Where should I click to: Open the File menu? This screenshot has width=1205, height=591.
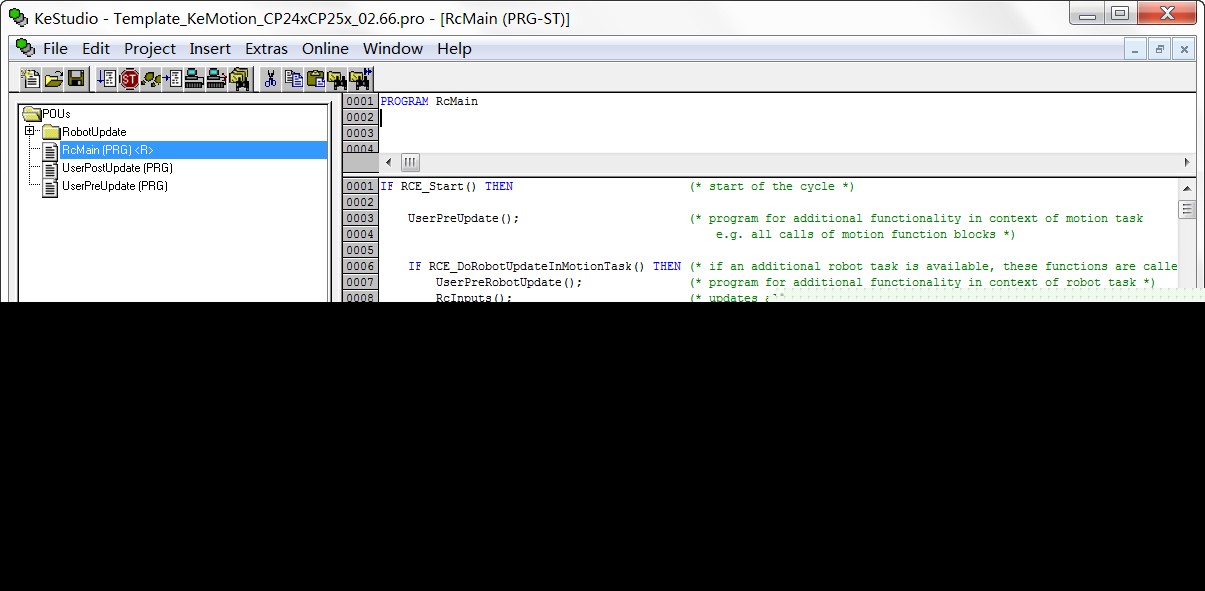click(x=55, y=48)
